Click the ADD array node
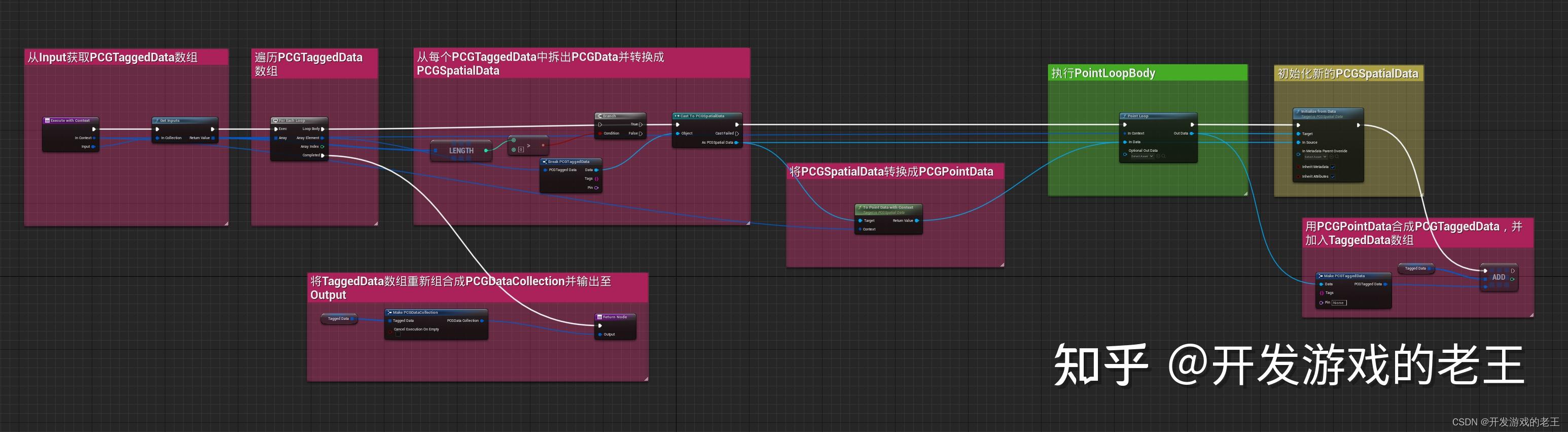The width and height of the screenshot is (1568, 432). (x=1498, y=277)
